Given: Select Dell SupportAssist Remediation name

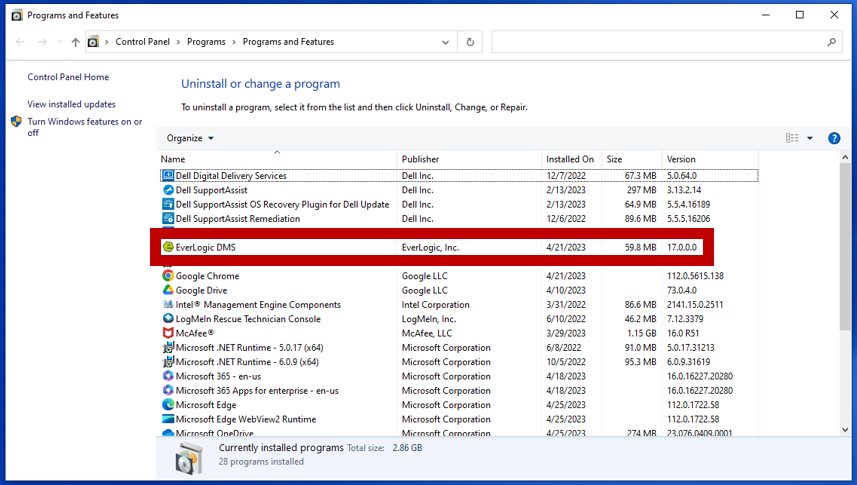Looking at the screenshot, I should [238, 218].
